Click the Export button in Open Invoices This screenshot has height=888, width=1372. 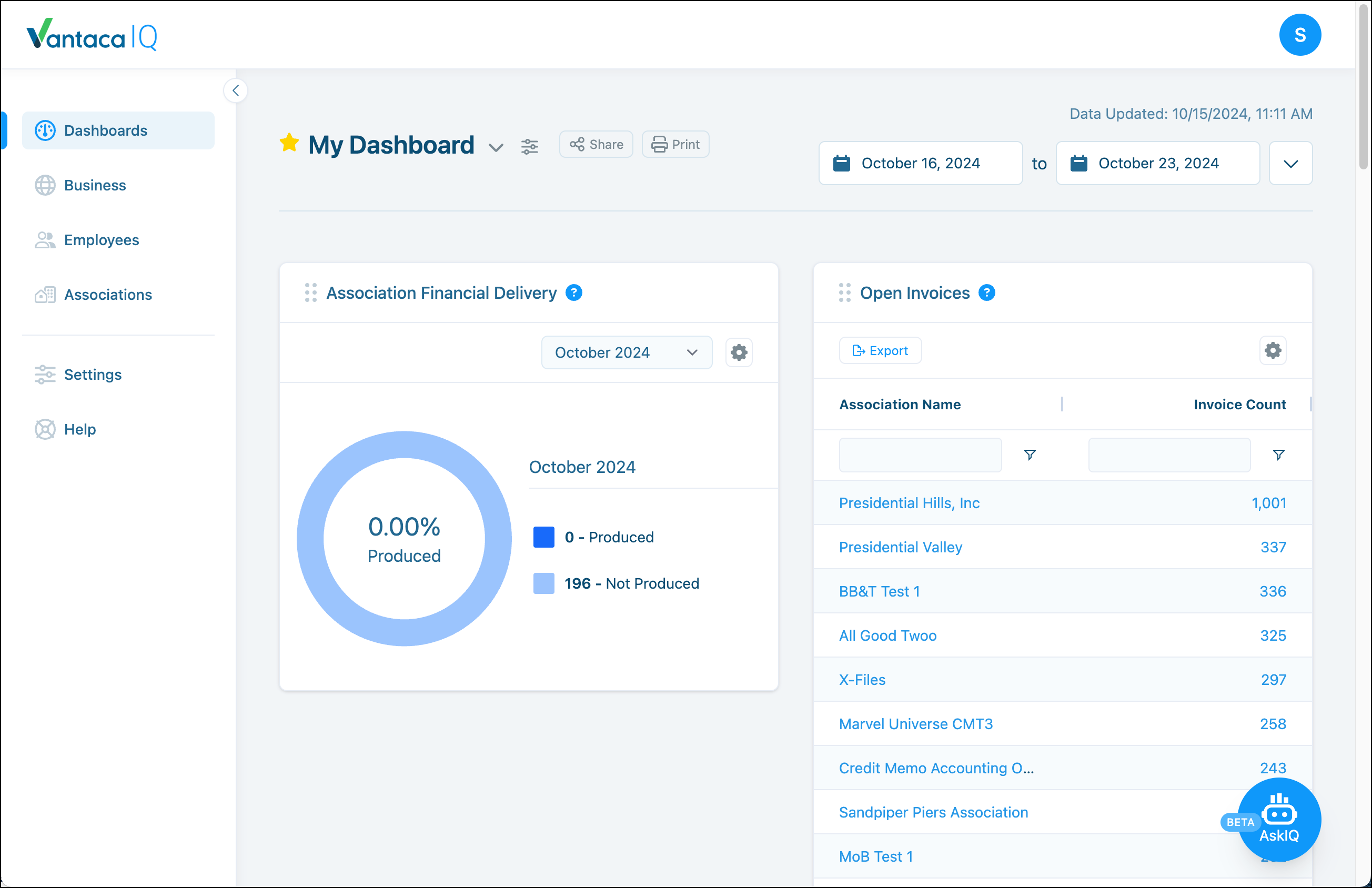pos(880,350)
